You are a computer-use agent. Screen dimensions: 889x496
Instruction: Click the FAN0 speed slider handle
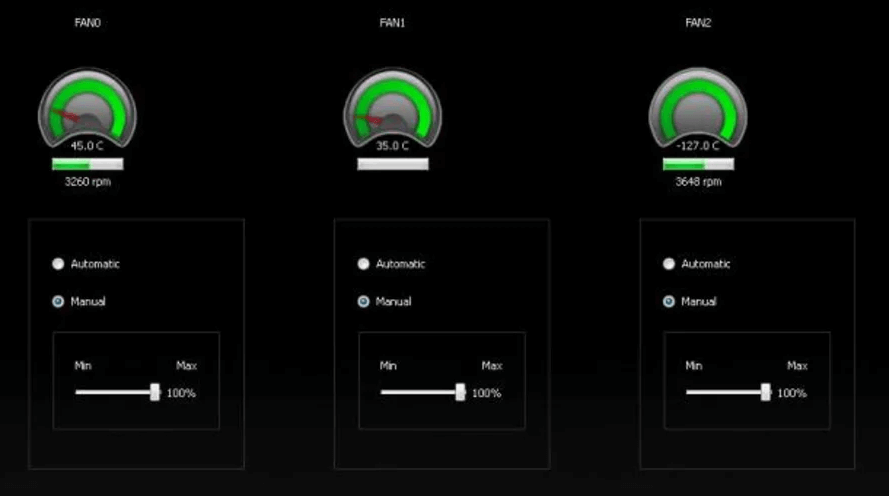click(x=155, y=392)
